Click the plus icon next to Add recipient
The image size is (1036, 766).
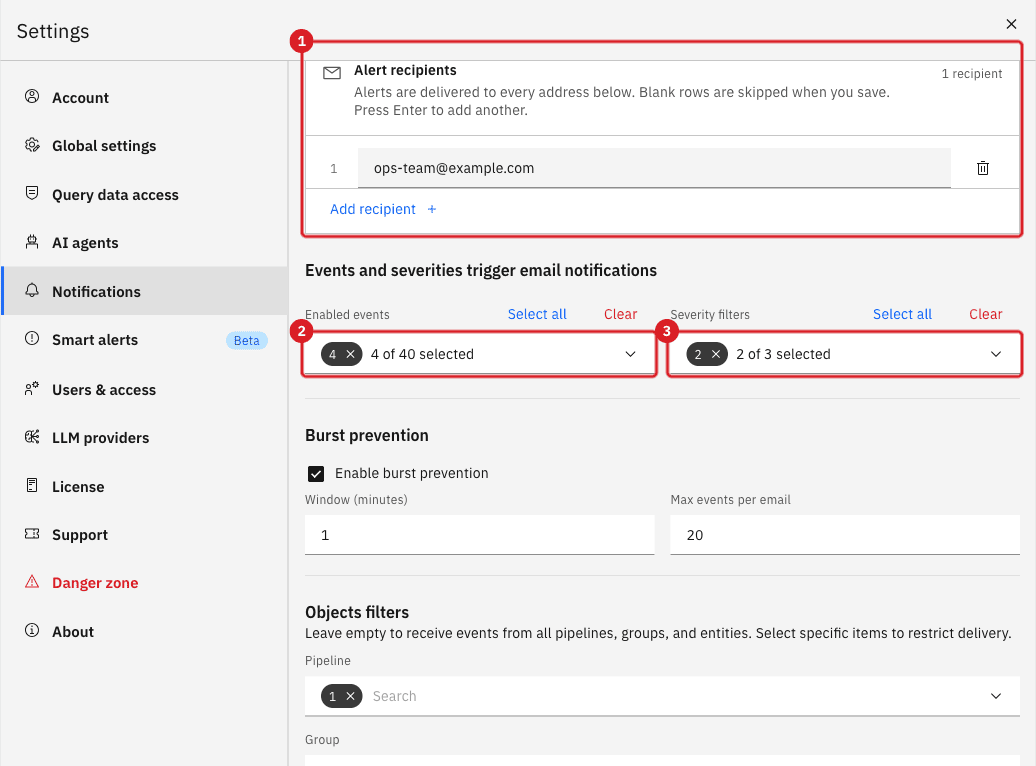pos(432,209)
